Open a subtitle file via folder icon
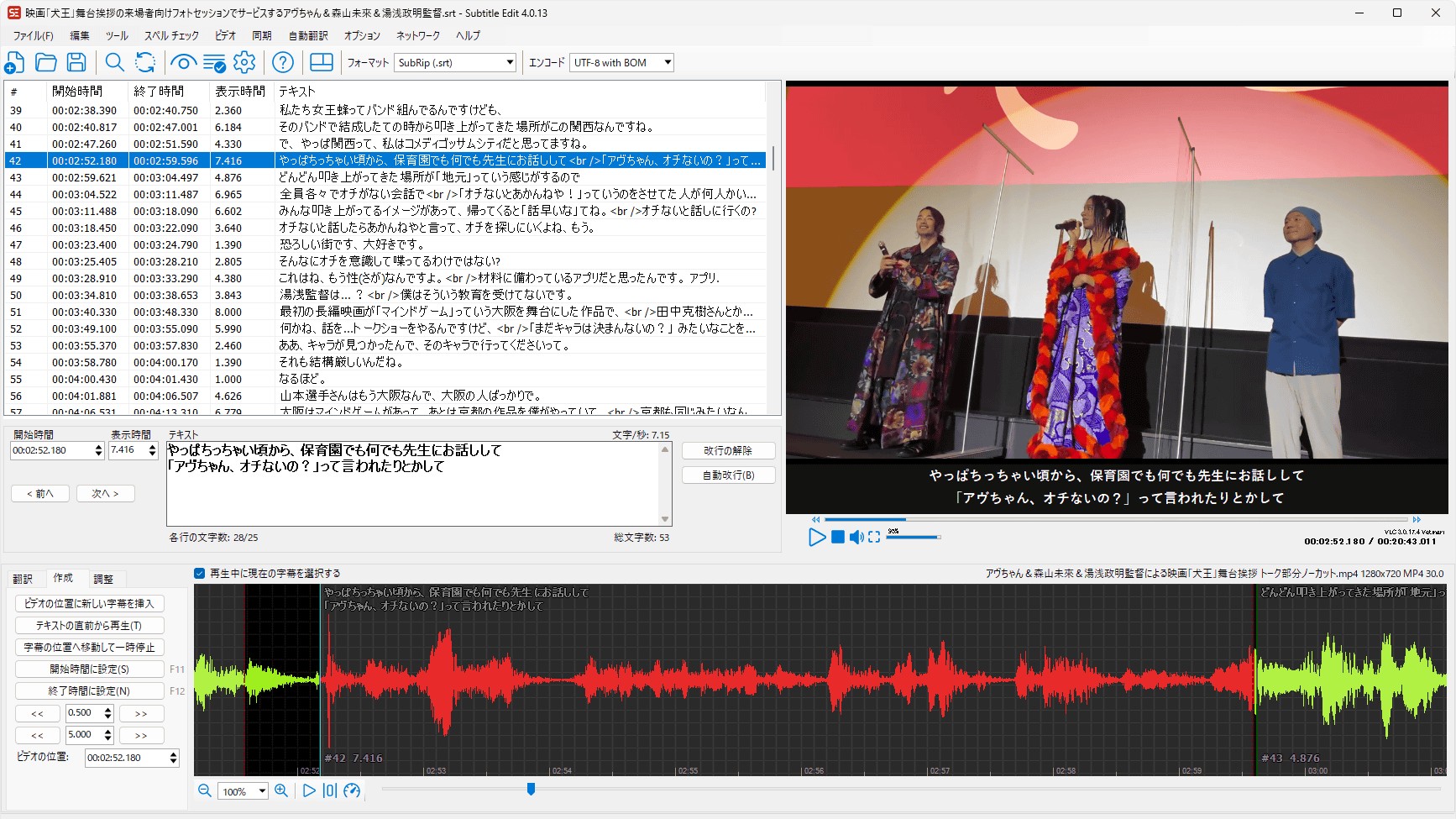This screenshot has width=1456, height=819. click(45, 62)
